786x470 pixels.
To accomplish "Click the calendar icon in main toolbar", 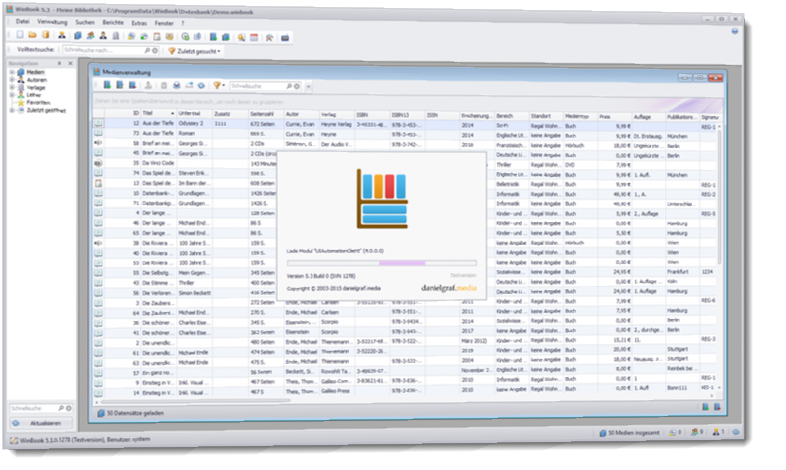I will [254, 38].
